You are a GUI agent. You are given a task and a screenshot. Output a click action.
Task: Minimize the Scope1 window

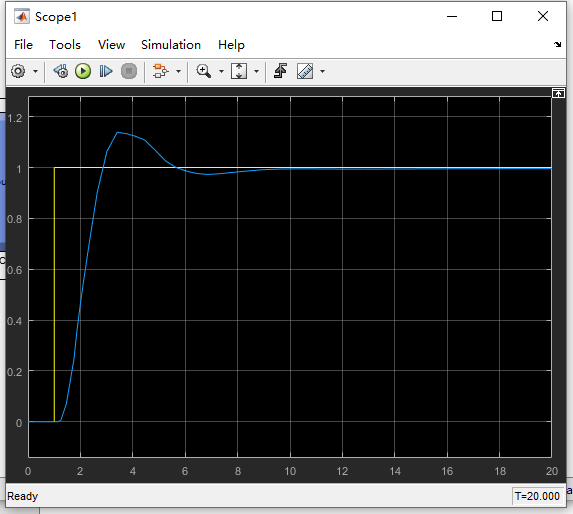click(452, 16)
